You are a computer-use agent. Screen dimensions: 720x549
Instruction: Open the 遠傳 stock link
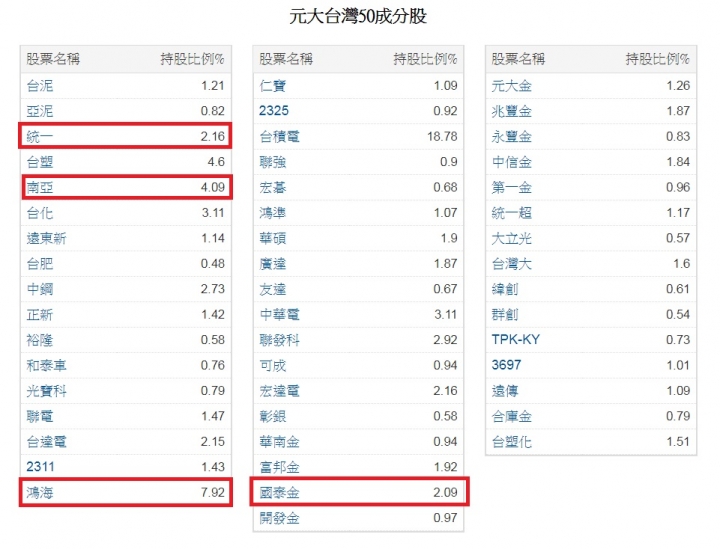[x=505, y=391]
